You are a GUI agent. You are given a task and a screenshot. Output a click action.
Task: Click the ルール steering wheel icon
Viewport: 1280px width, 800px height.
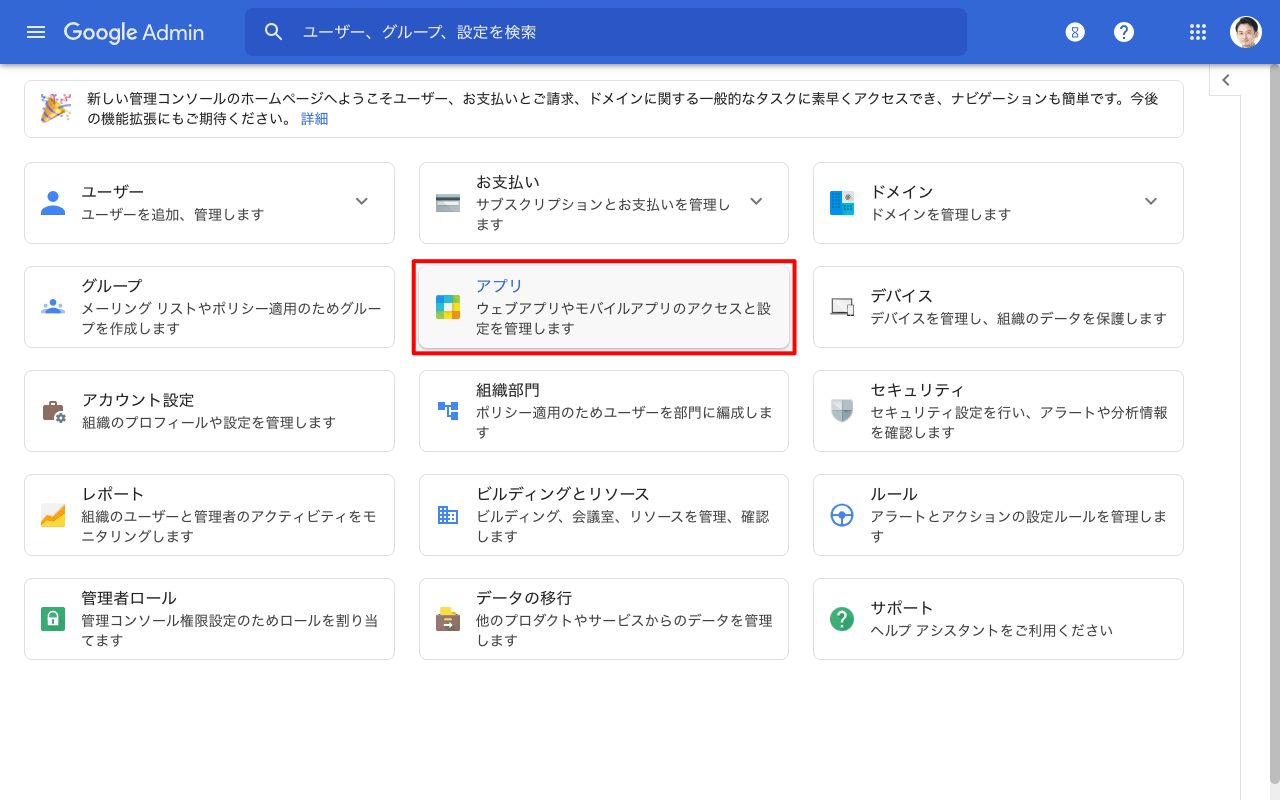click(x=842, y=515)
